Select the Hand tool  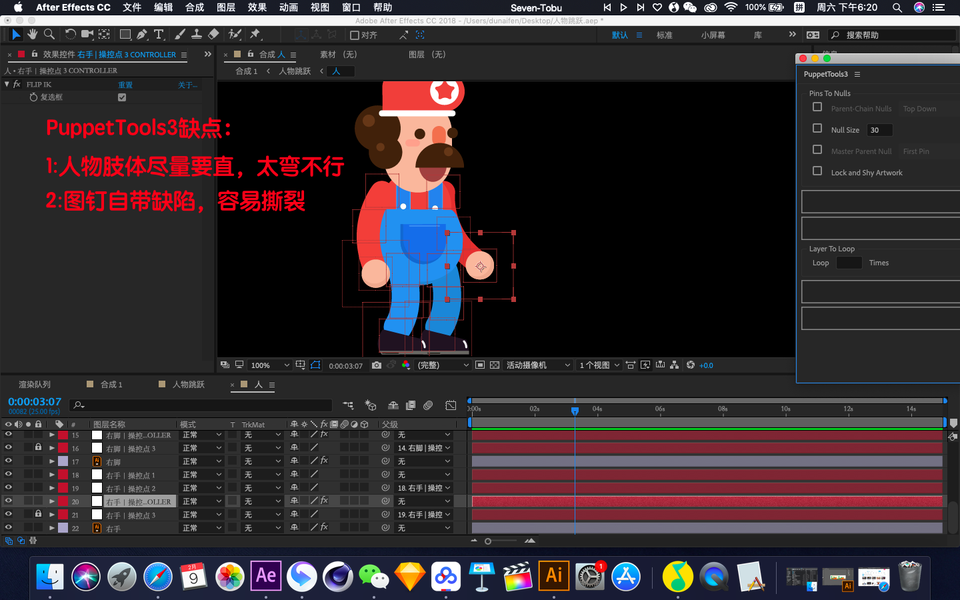tap(32, 34)
